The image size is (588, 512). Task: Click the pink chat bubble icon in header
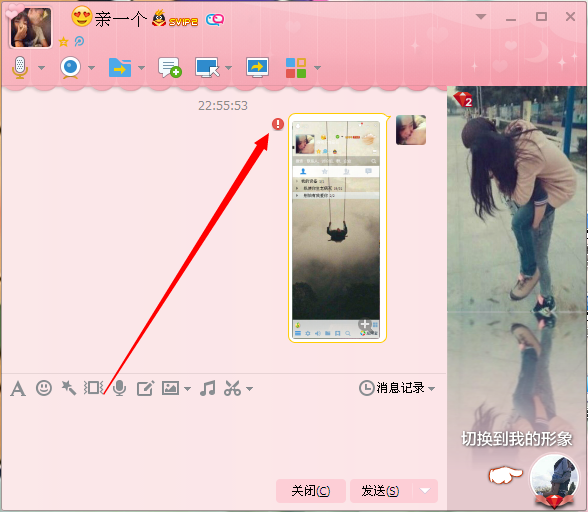pos(215,20)
